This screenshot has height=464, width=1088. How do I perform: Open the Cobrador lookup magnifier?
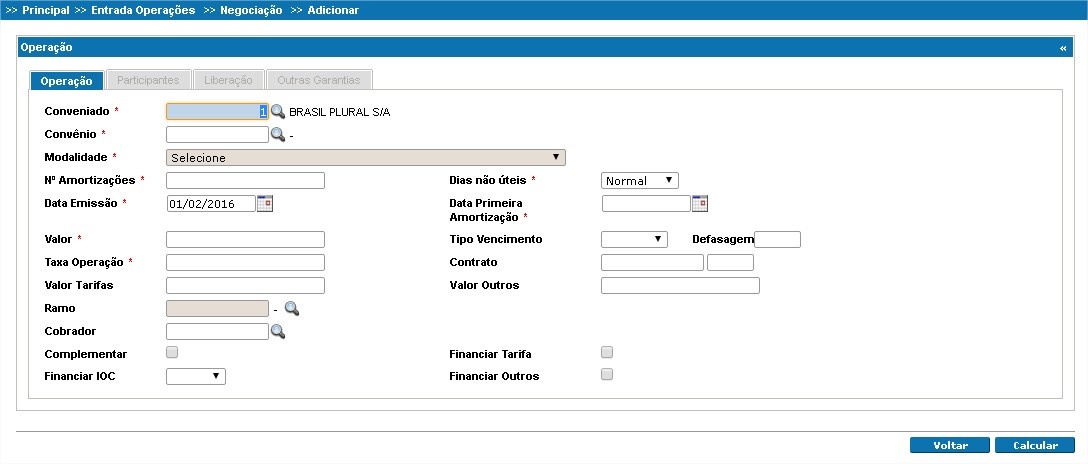(278, 331)
